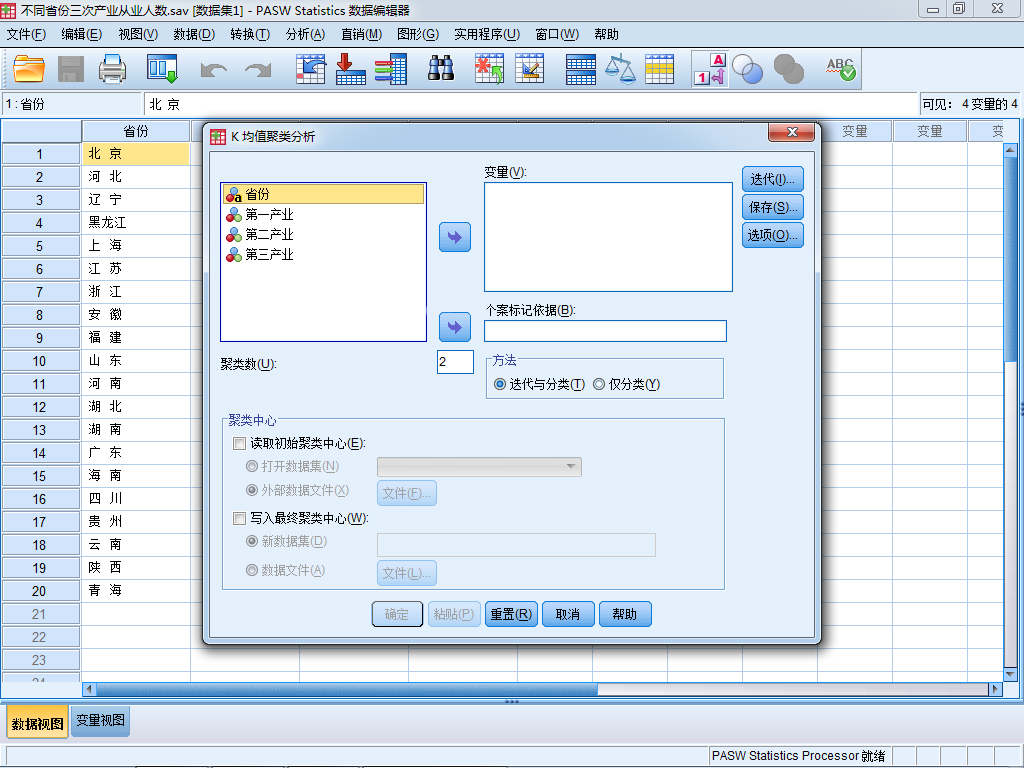Screen dimensions: 1024x768
Task: Move variable to label cases arrow
Action: click(x=455, y=327)
